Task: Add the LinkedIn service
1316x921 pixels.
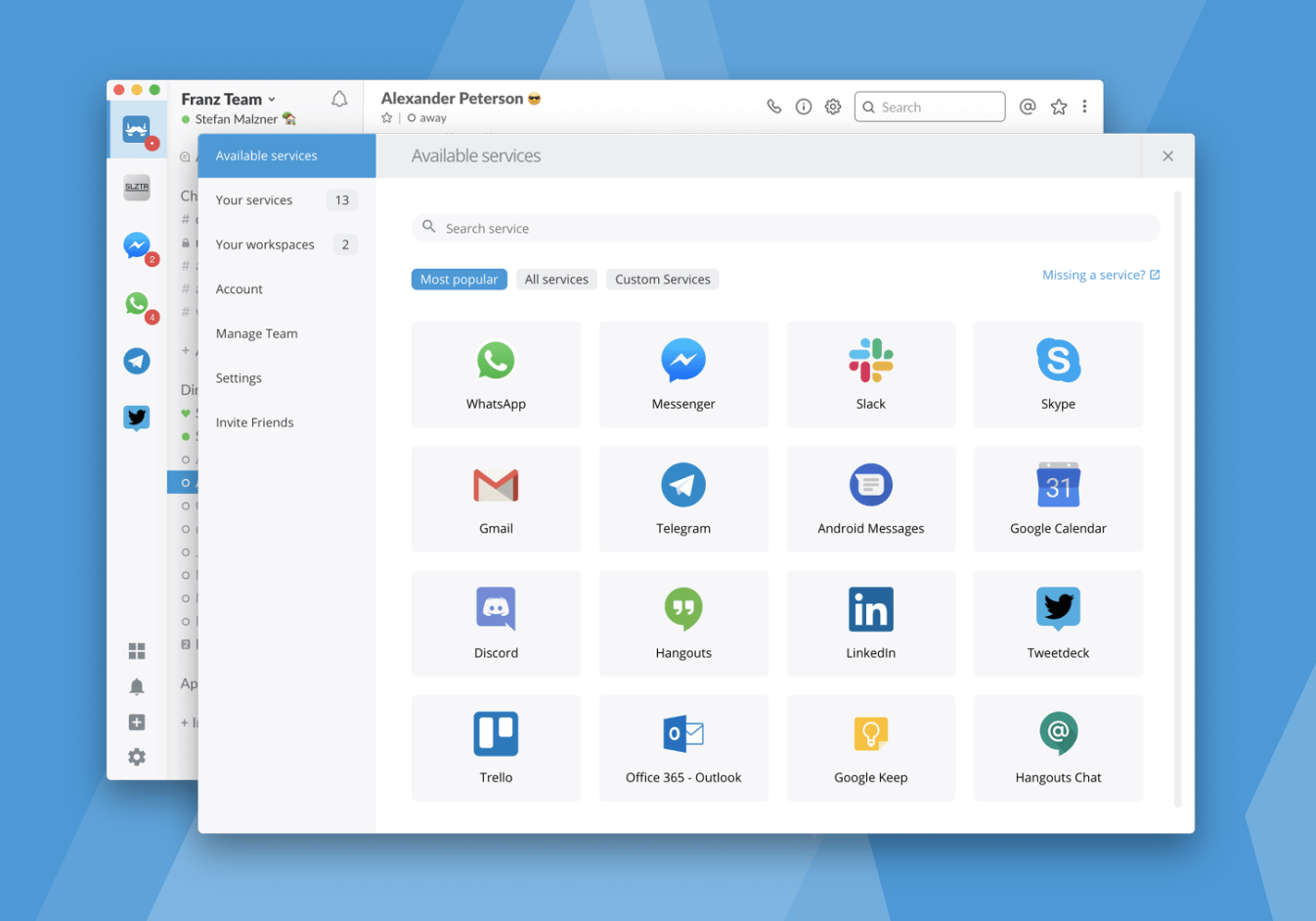Action: click(871, 624)
